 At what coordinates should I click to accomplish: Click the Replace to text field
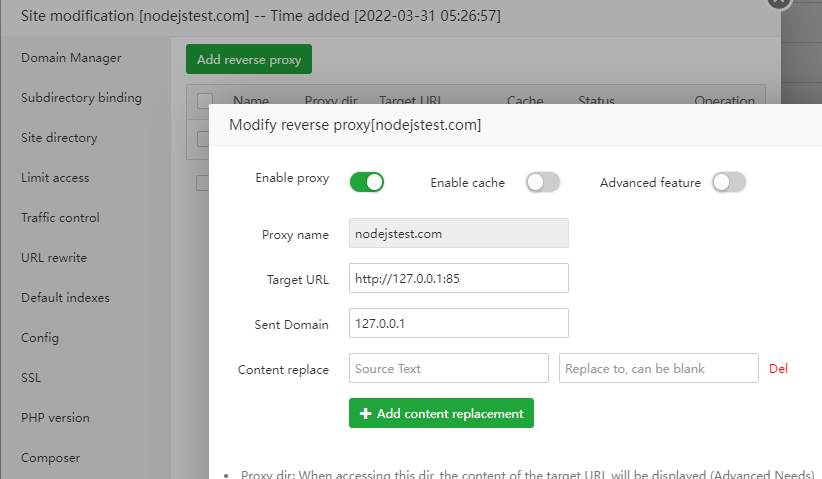[x=658, y=368]
